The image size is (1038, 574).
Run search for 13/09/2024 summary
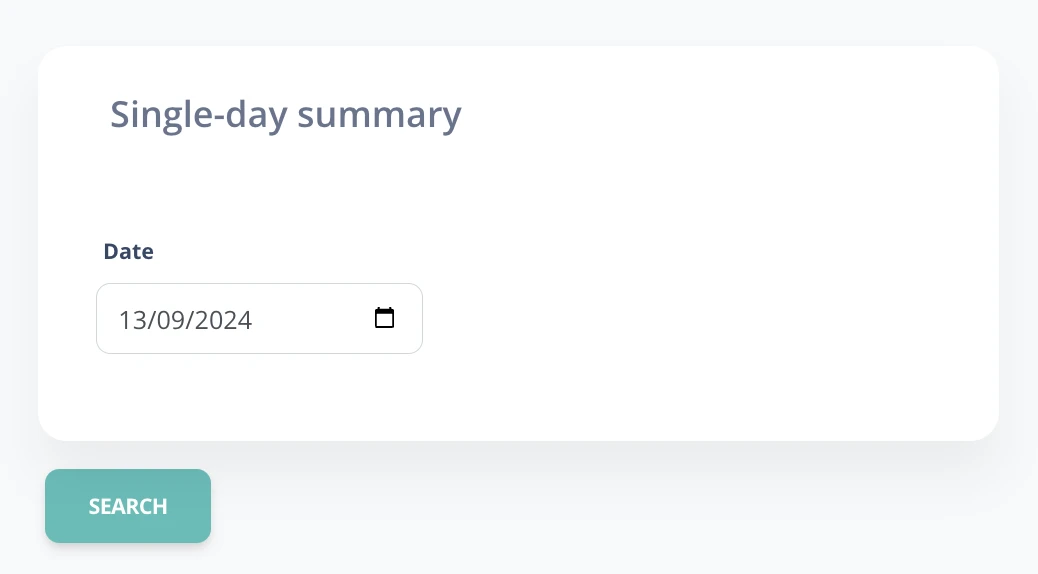(x=128, y=506)
